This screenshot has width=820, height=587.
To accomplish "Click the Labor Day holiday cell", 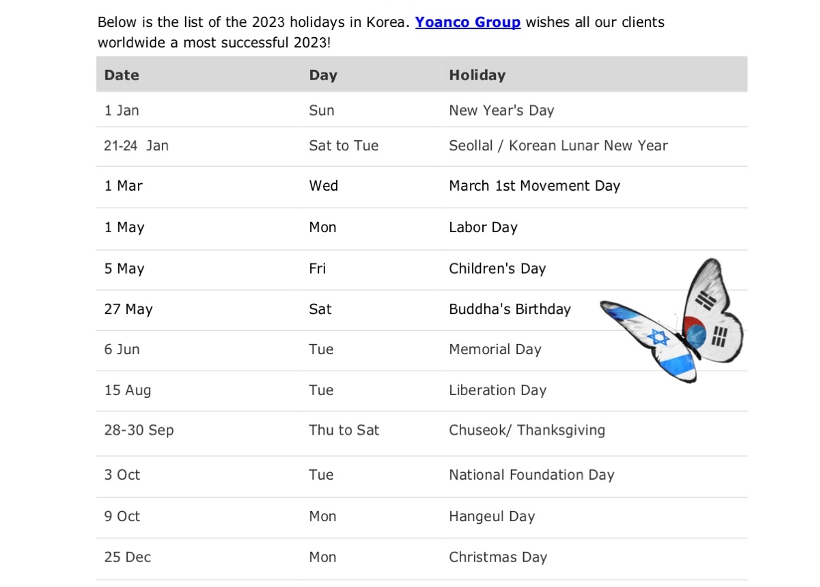I will [483, 227].
